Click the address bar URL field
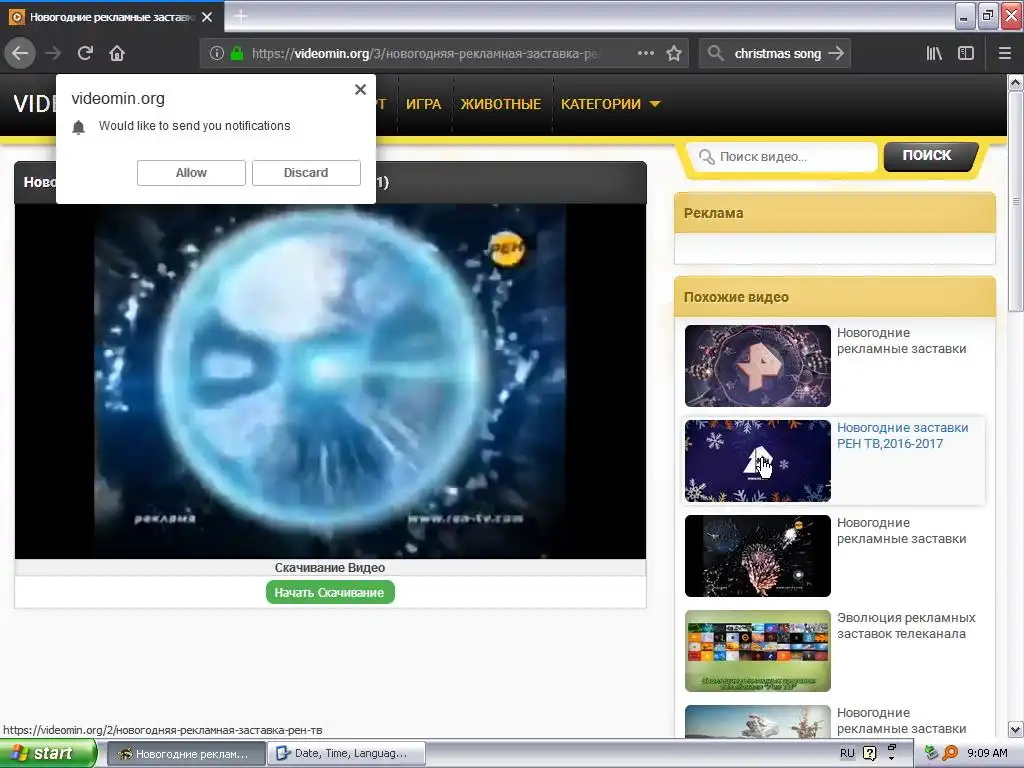The height and width of the screenshot is (768, 1024). (424, 54)
